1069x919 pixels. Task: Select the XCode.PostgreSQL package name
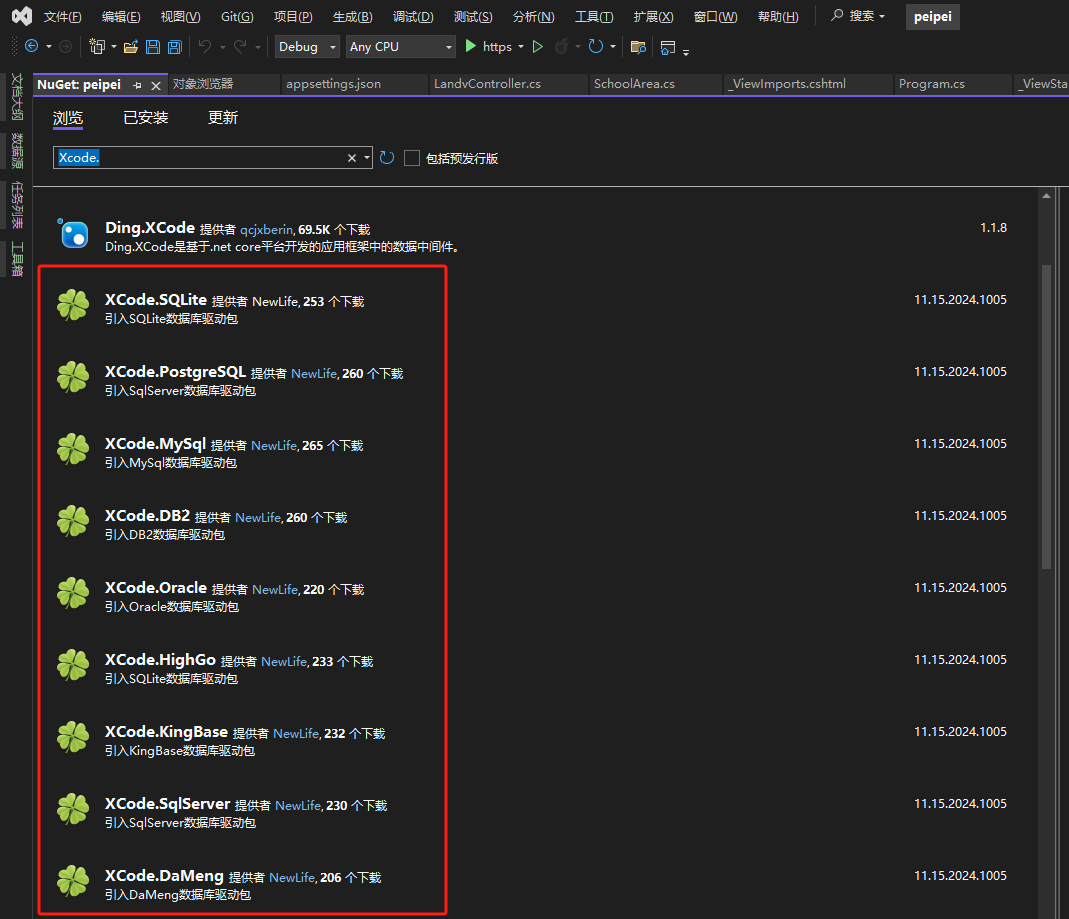tap(175, 372)
